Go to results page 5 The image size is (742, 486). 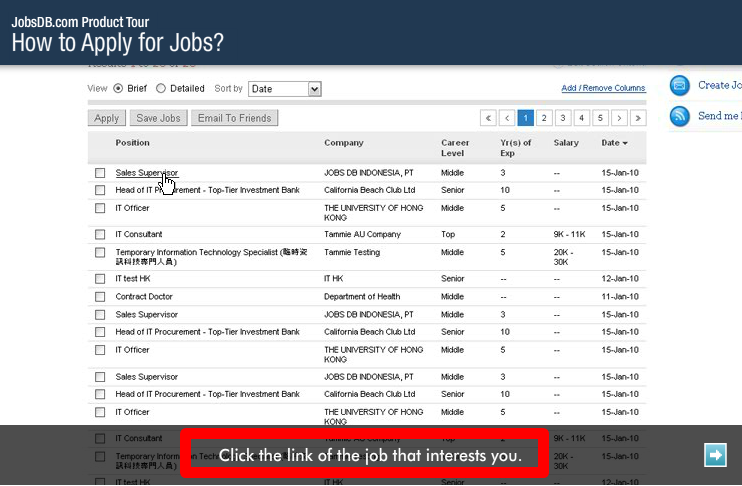click(x=601, y=118)
